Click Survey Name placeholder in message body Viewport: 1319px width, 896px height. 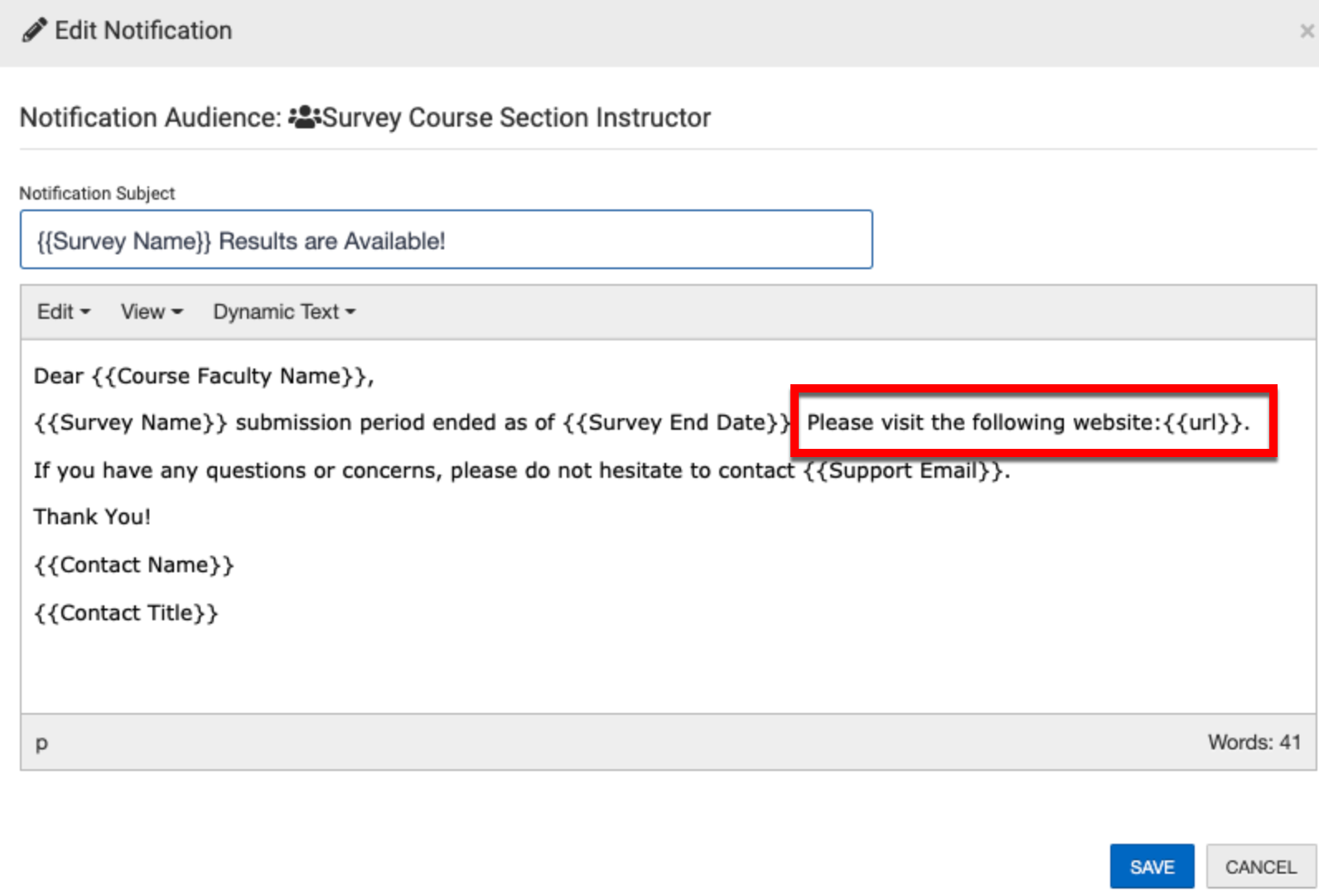pos(130,423)
